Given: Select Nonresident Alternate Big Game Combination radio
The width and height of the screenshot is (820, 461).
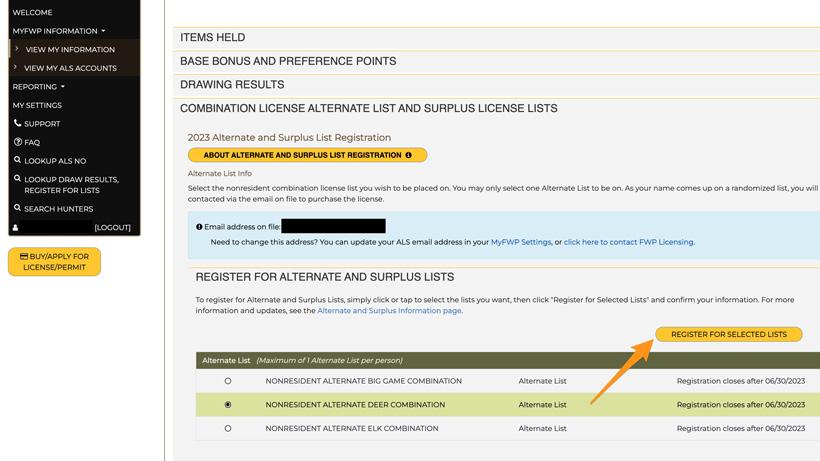Looking at the screenshot, I should click(x=228, y=381).
